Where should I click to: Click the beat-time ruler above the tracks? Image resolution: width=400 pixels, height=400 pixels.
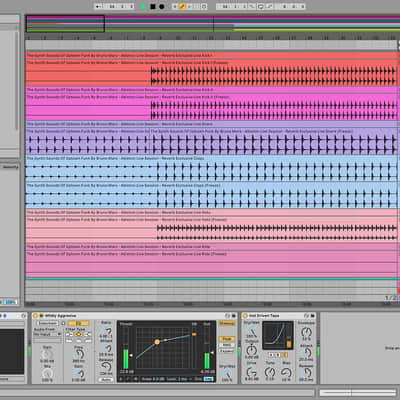[212, 37]
